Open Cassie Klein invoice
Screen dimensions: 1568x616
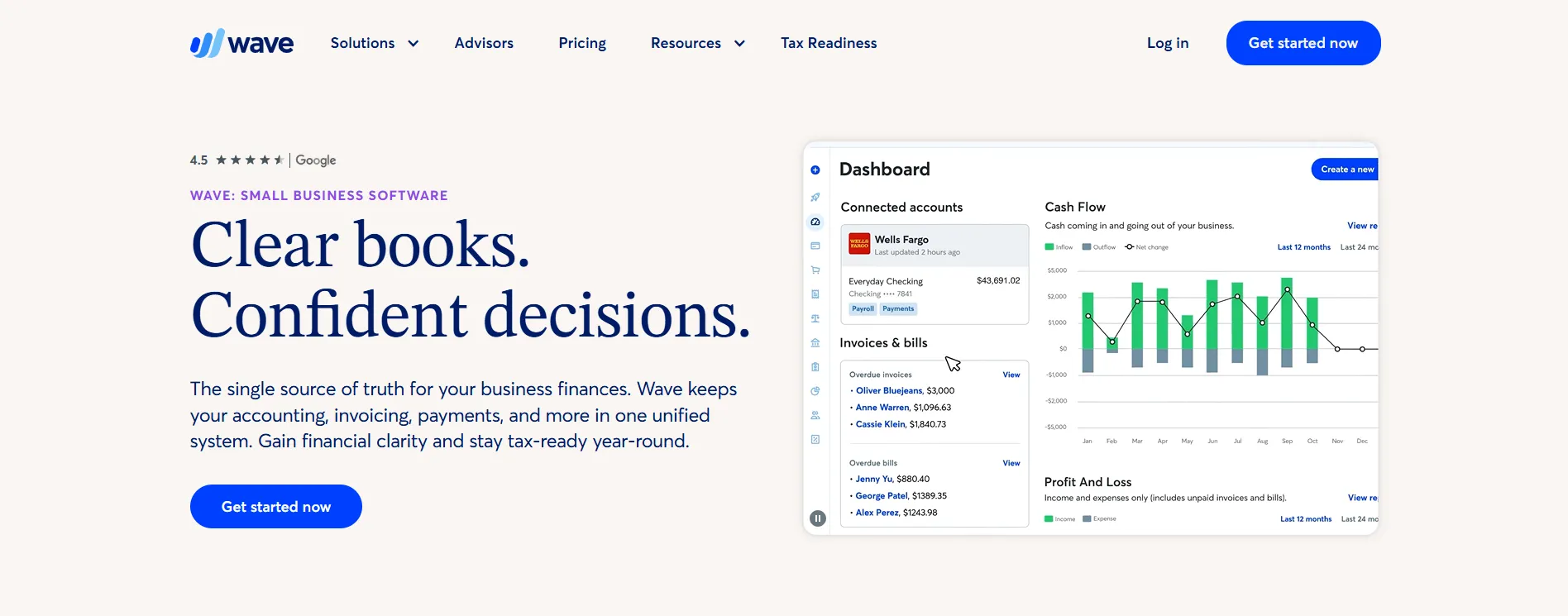(x=881, y=424)
